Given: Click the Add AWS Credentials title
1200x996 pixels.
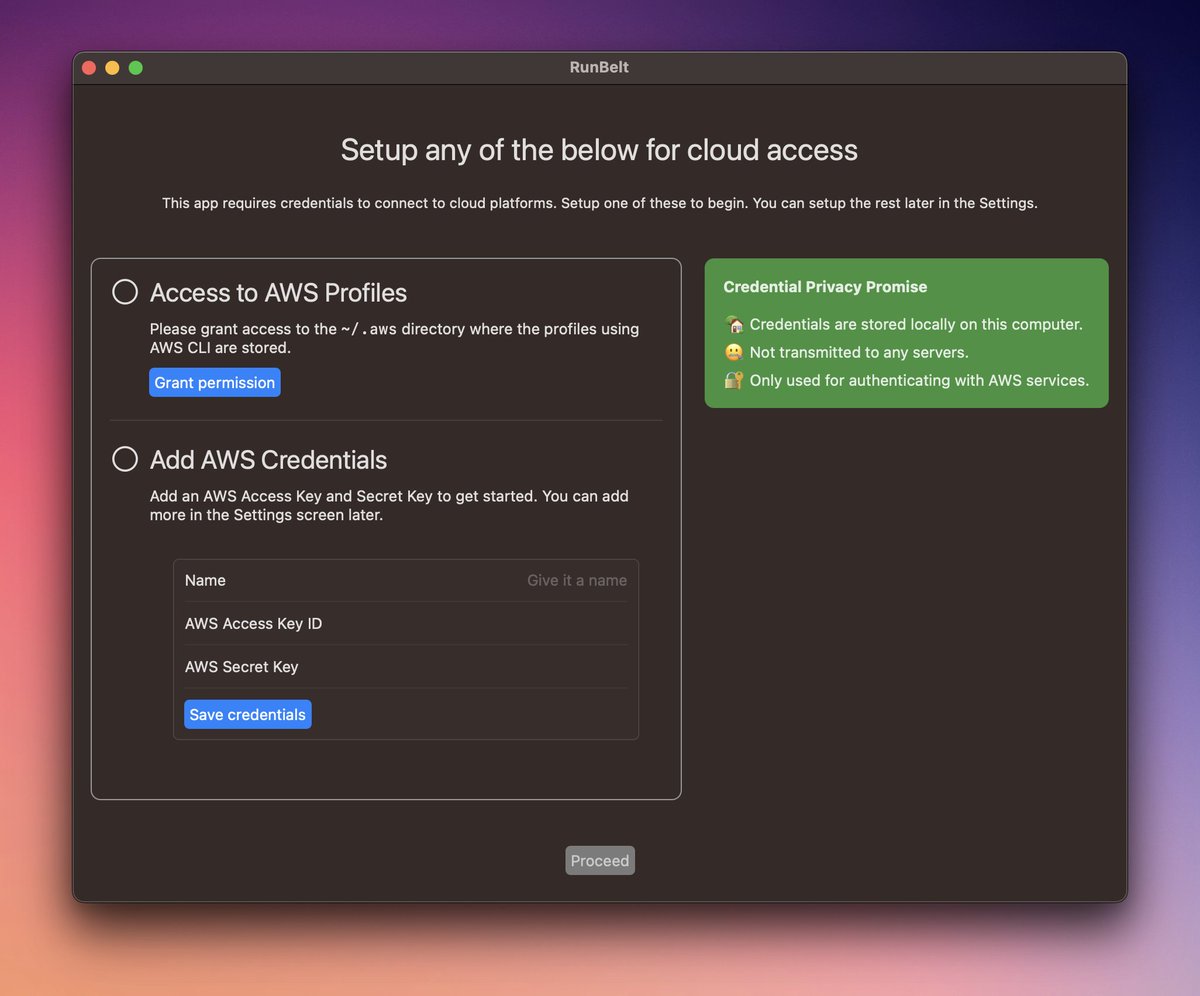Looking at the screenshot, I should pyautogui.click(x=268, y=460).
